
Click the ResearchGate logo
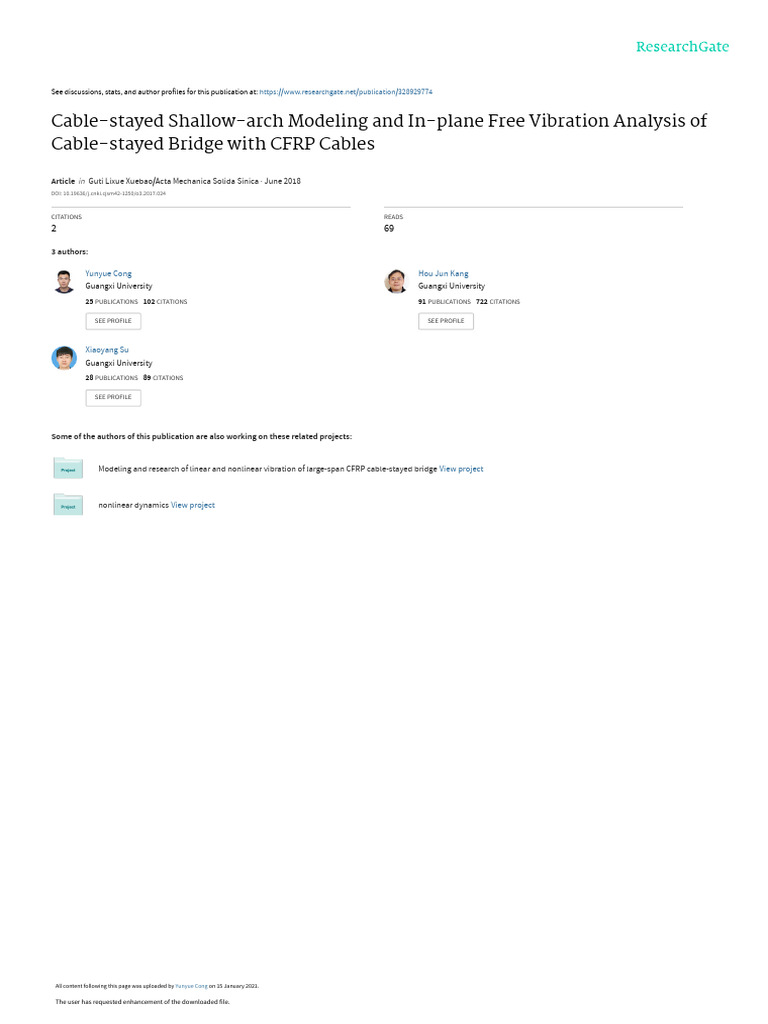[x=682, y=47]
